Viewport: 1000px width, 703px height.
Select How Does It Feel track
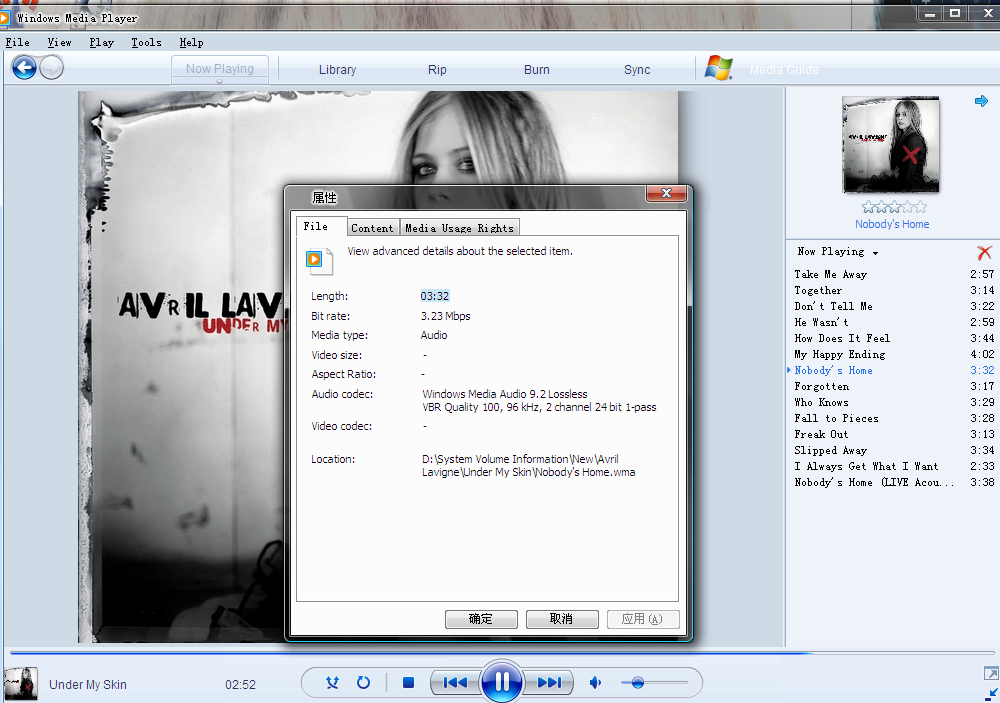coord(894,338)
